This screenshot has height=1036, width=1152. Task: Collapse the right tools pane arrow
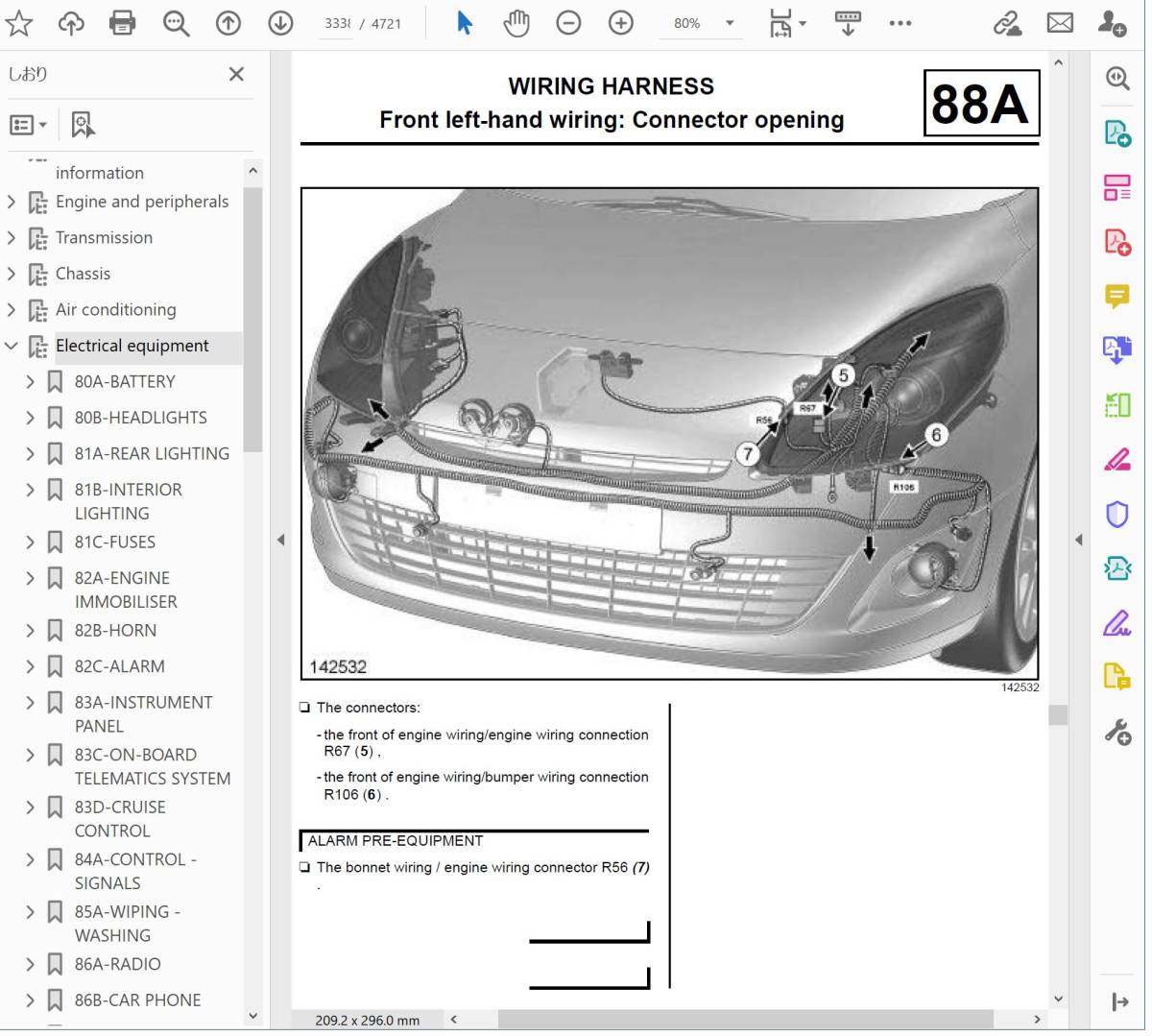pos(1078,541)
